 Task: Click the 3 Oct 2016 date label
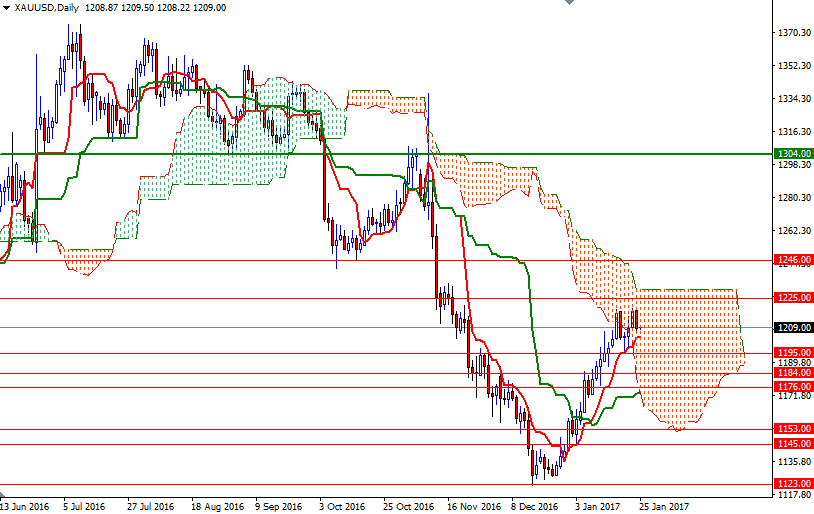click(340, 507)
